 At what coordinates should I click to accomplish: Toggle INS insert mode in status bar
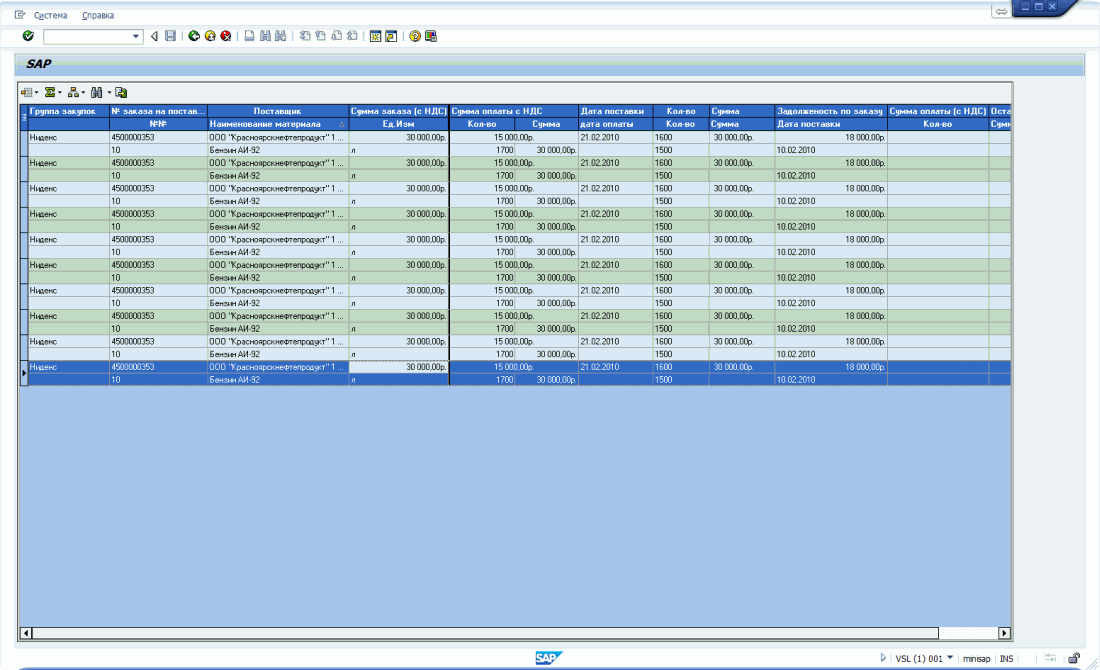[x=1006, y=659]
